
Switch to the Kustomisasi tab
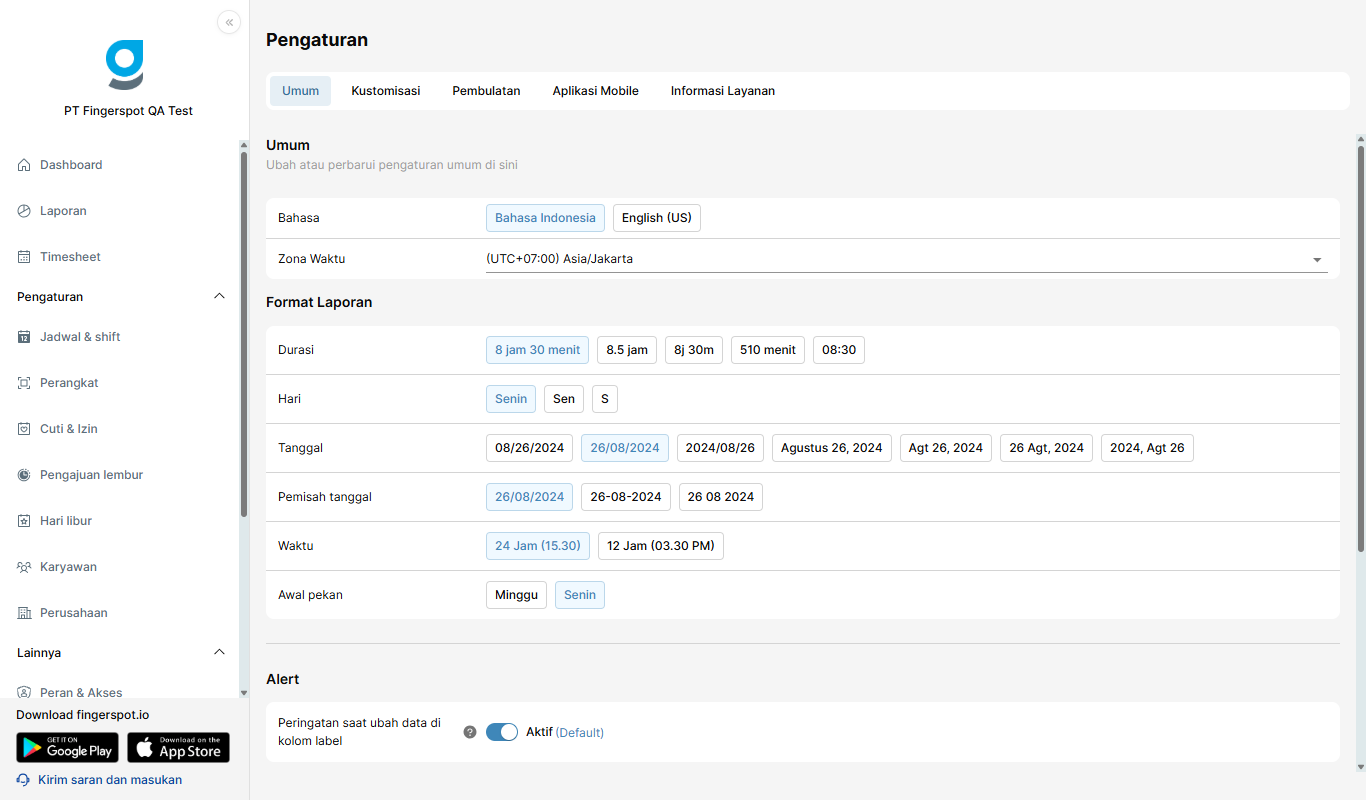386,91
